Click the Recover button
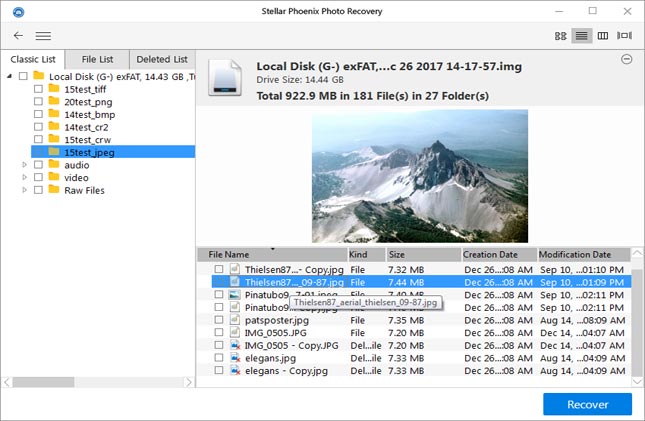 pyautogui.click(x=587, y=404)
